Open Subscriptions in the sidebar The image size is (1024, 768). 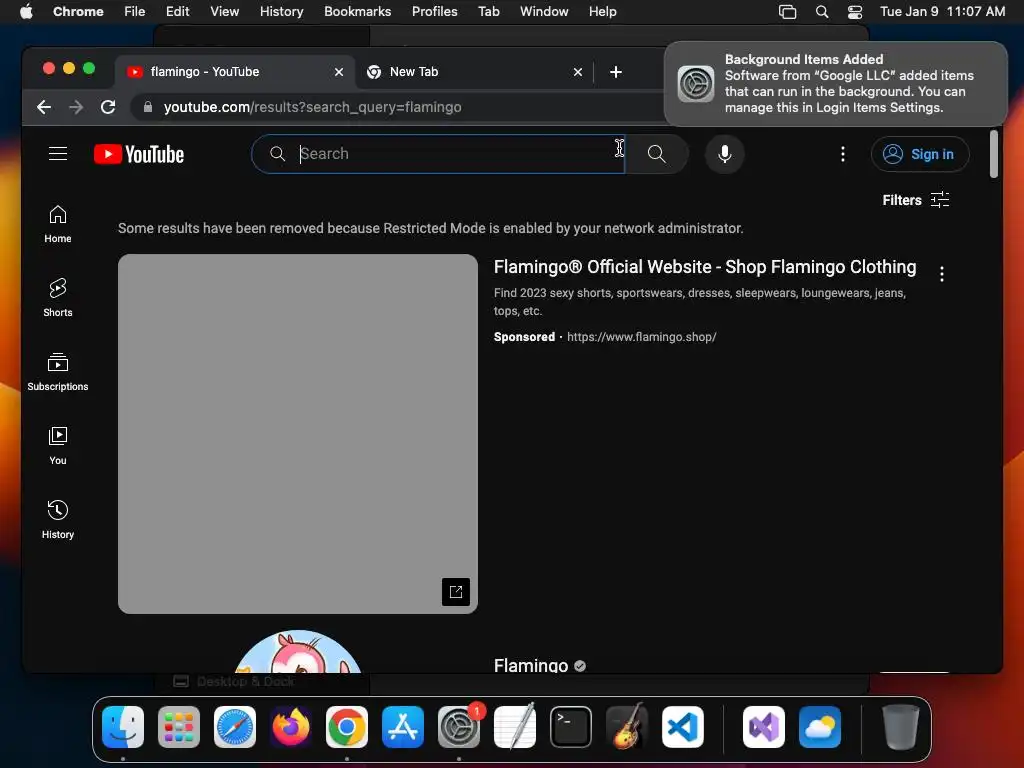pyautogui.click(x=58, y=372)
